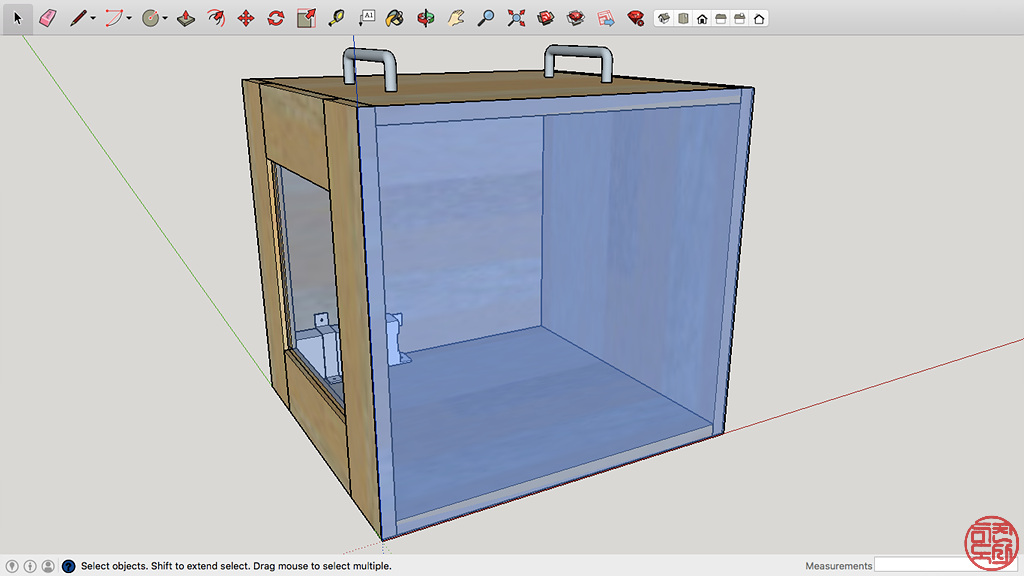
Task: Switch to Right view
Action: 721,19
